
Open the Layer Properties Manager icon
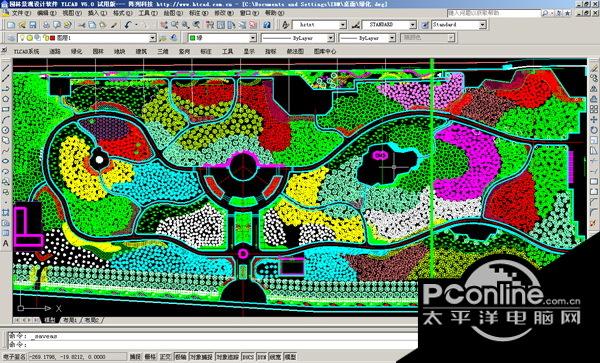(x=11, y=38)
